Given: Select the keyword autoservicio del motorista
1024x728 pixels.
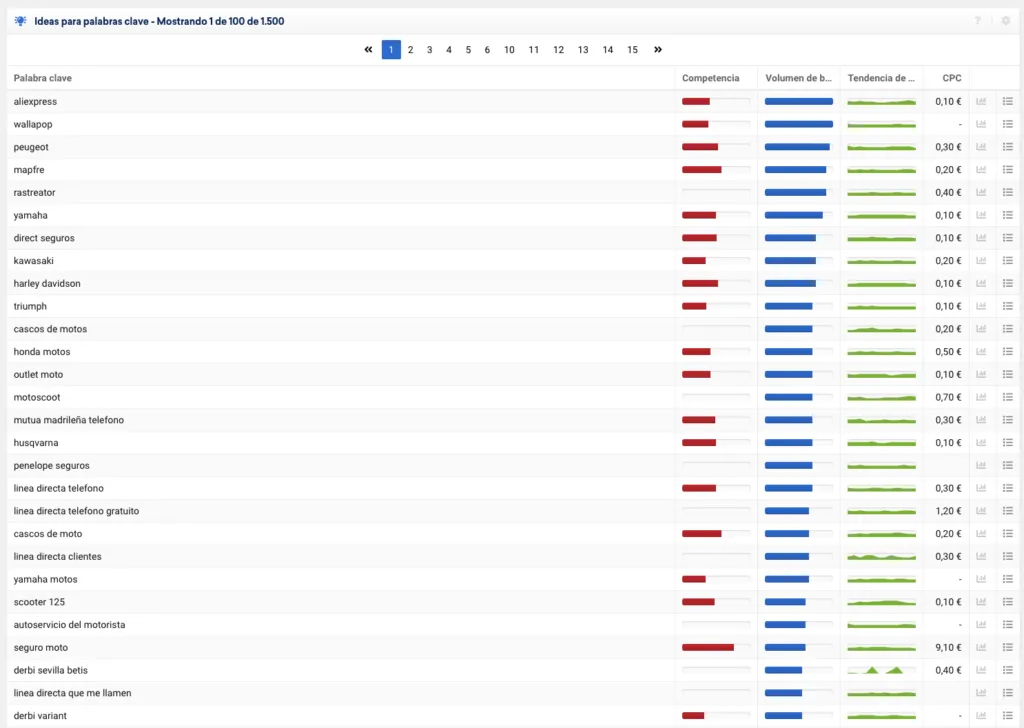Looking at the screenshot, I should pyautogui.click(x=69, y=625).
